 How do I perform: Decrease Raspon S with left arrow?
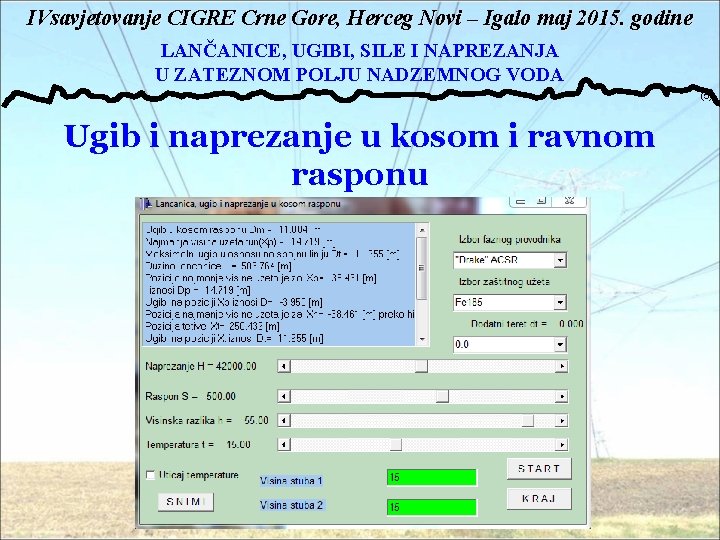pos(284,397)
